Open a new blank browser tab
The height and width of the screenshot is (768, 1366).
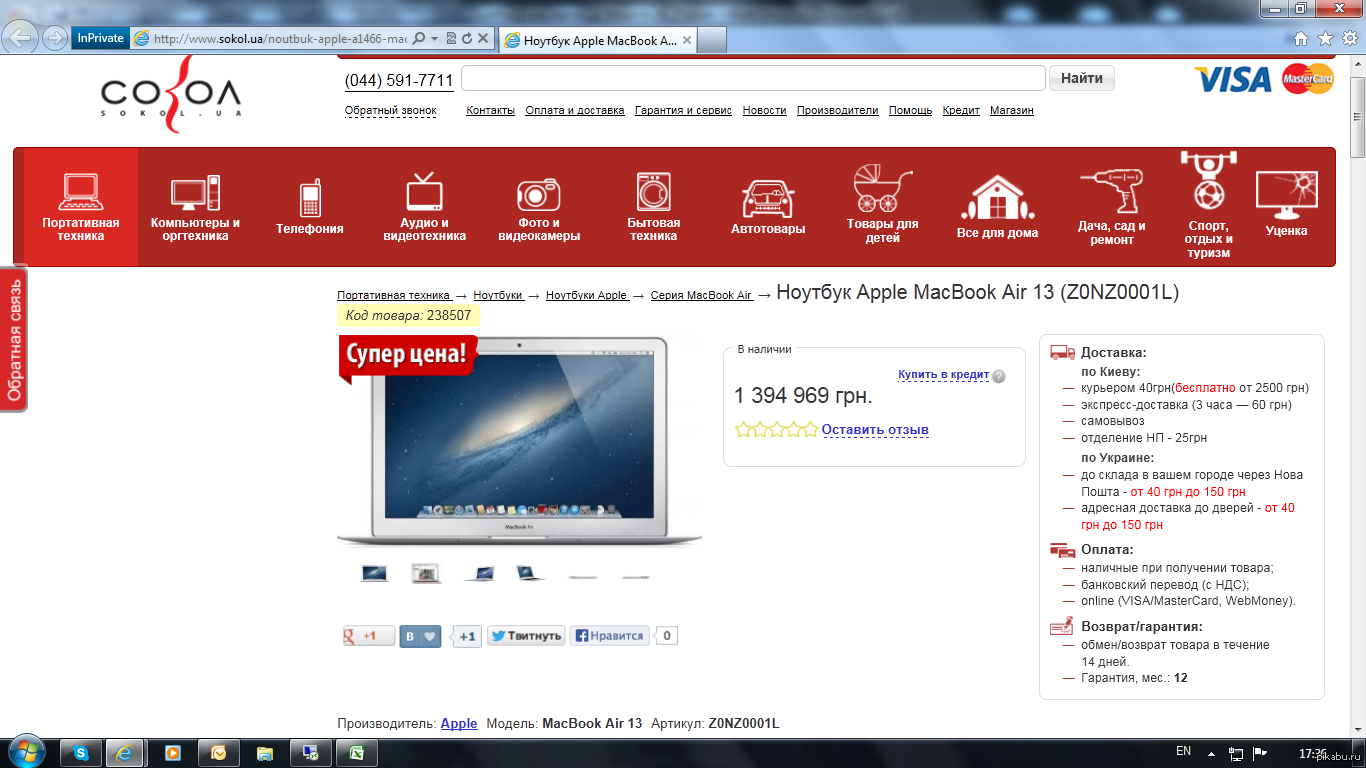click(711, 40)
